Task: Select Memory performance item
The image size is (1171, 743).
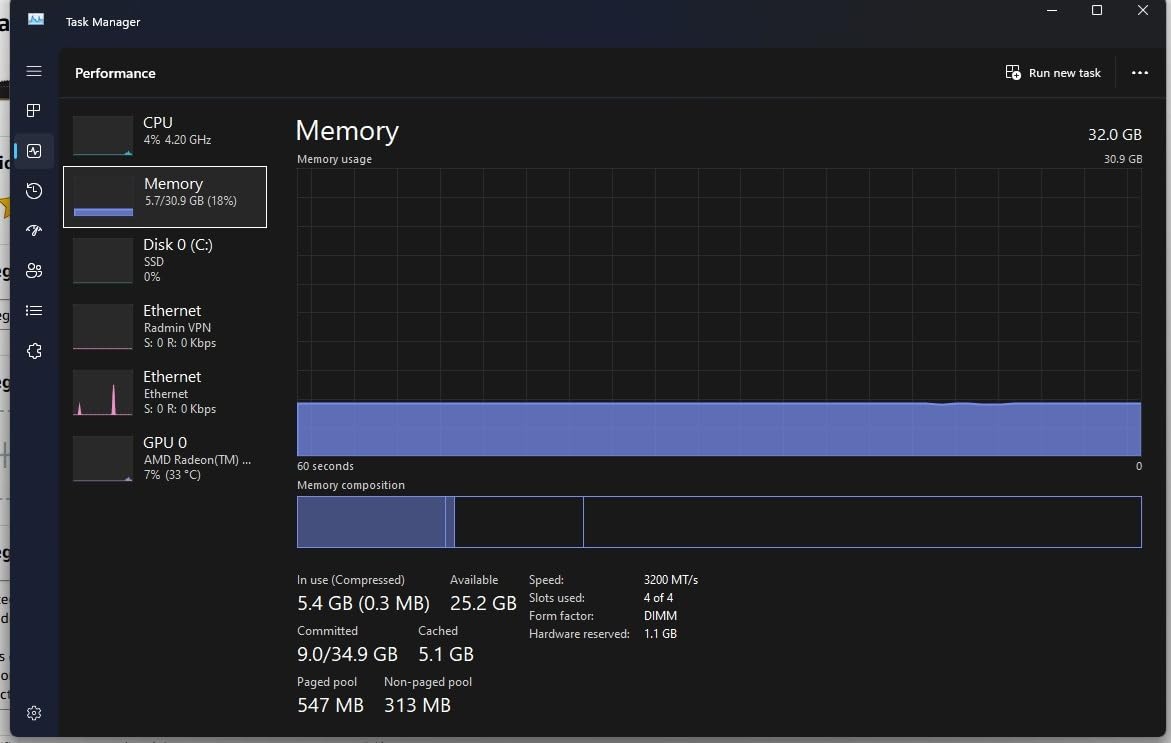Action: pos(165,196)
